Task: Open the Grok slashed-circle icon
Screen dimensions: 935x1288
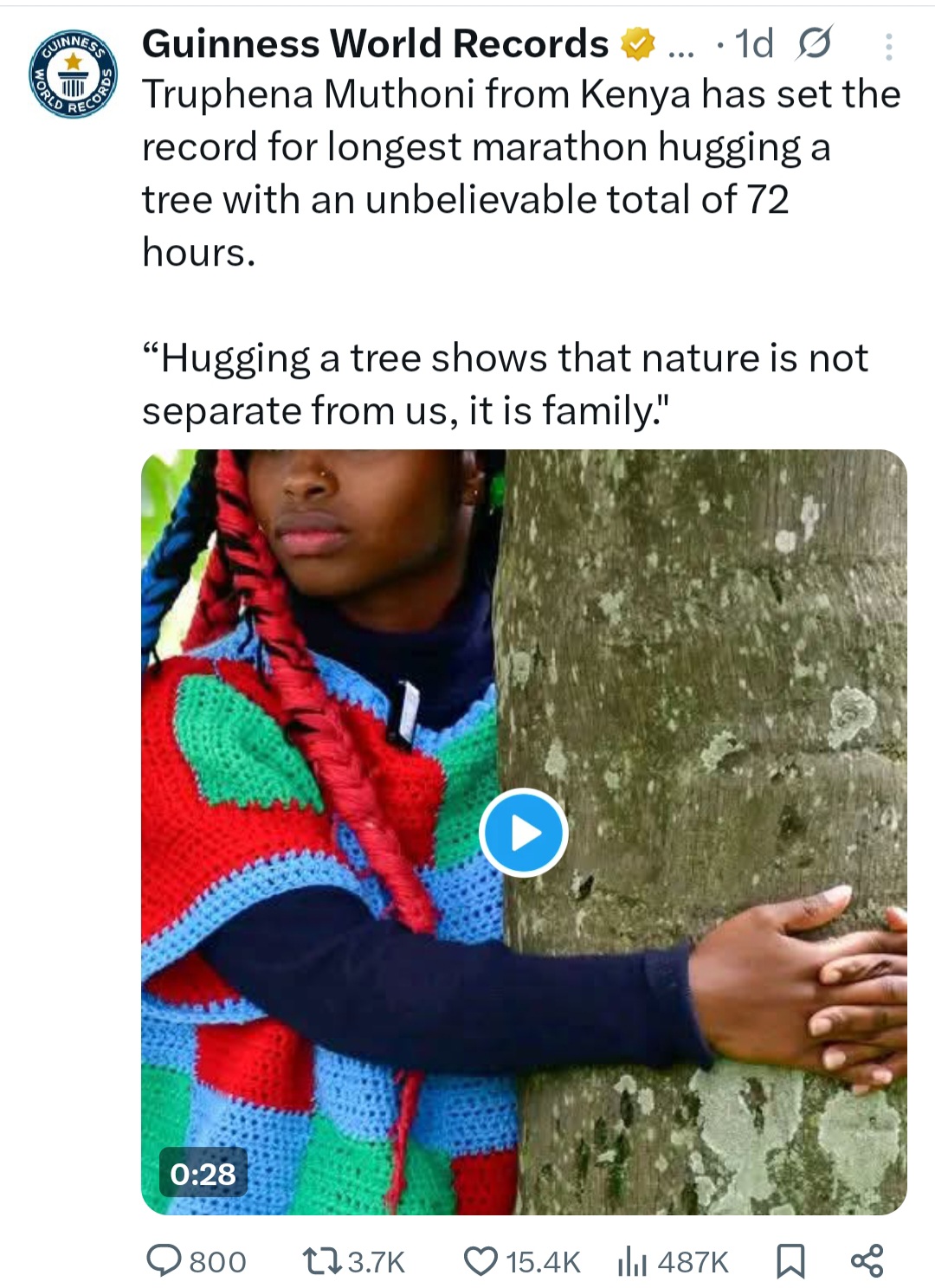Action: pyautogui.click(x=813, y=44)
